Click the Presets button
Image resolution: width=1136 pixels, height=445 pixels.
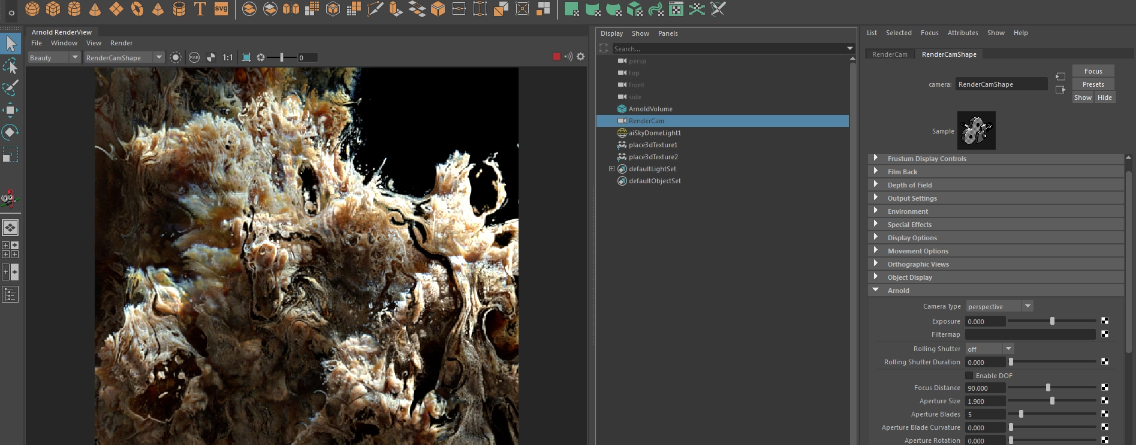tap(1093, 84)
